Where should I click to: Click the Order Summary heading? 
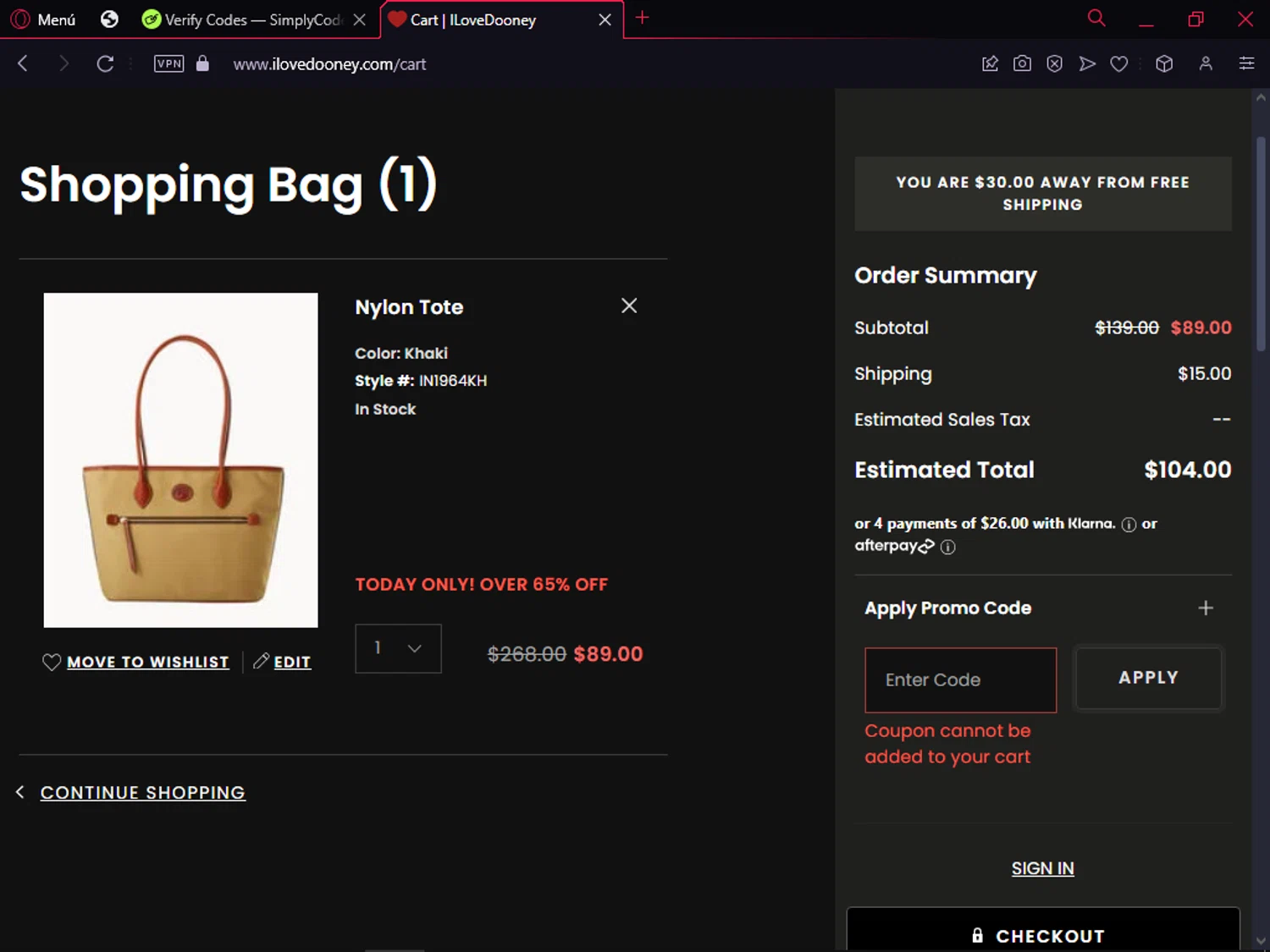pos(946,276)
